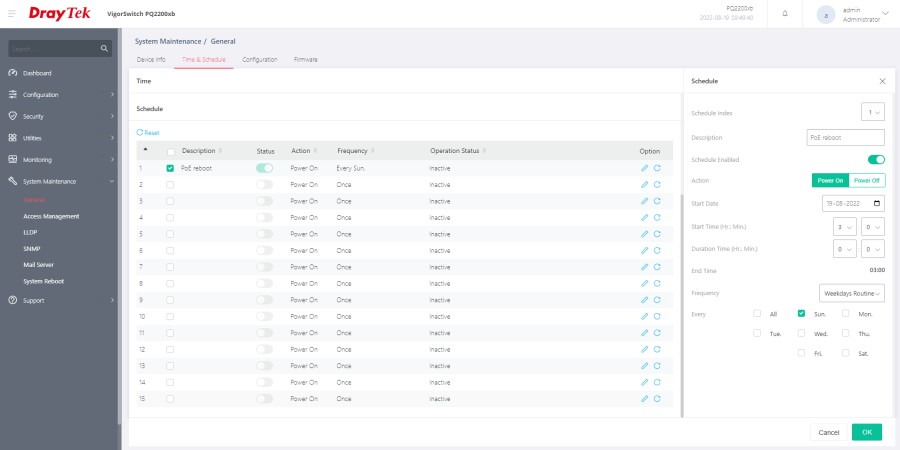Screen dimensions: 900x450
Task: Open the Device Info tab
Action: click(x=151, y=59)
